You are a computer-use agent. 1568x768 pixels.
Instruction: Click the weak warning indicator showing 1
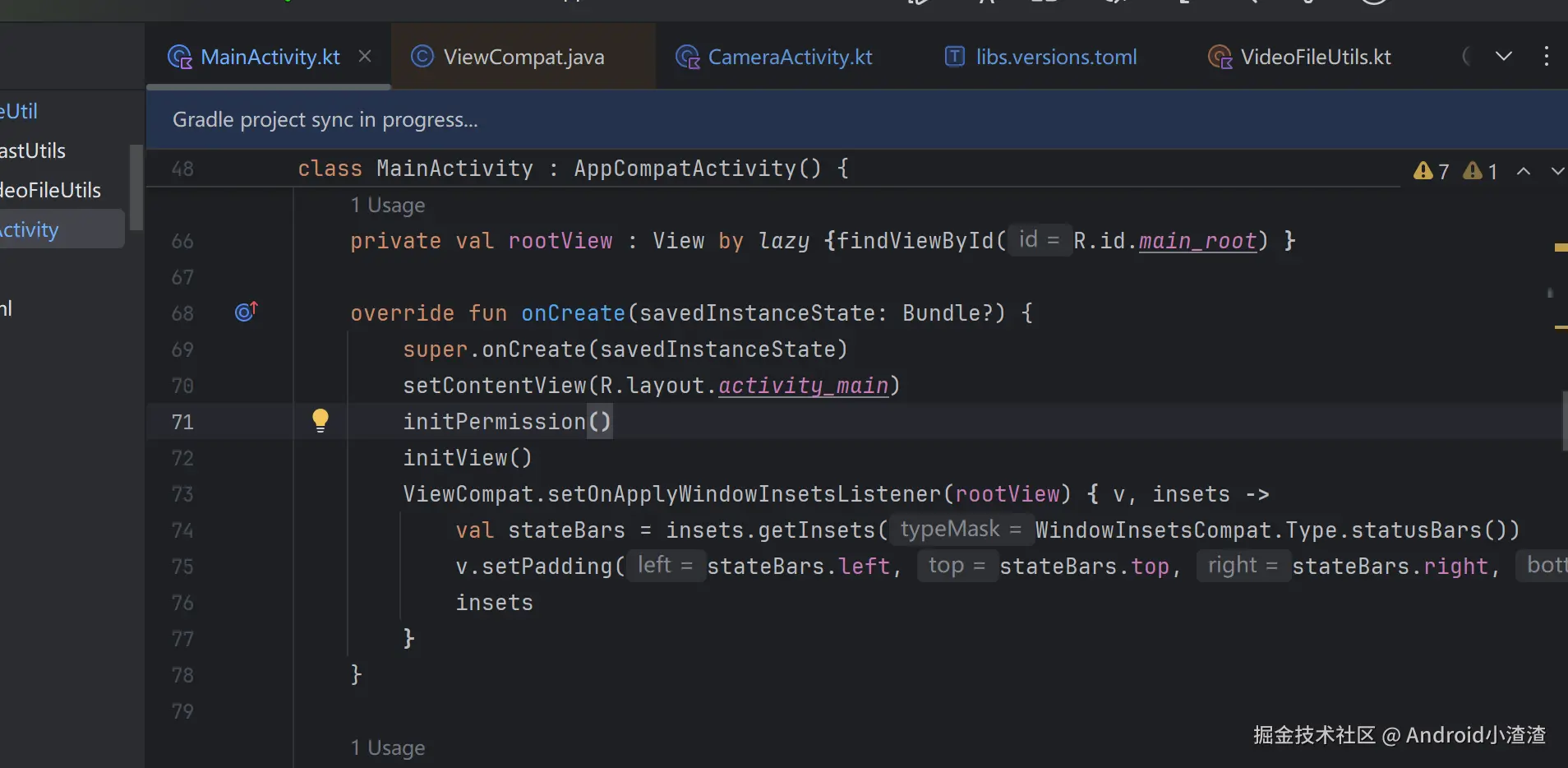(x=1480, y=171)
